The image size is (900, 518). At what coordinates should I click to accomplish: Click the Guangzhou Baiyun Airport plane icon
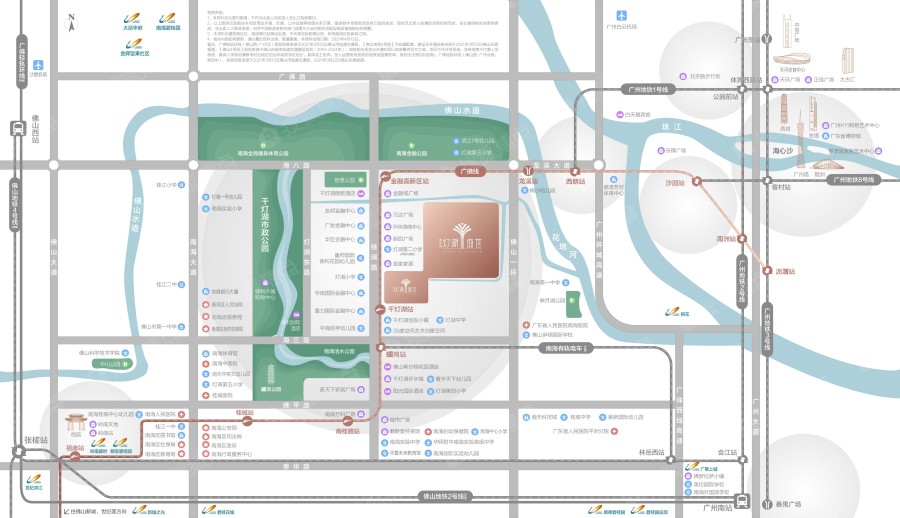tap(622, 16)
